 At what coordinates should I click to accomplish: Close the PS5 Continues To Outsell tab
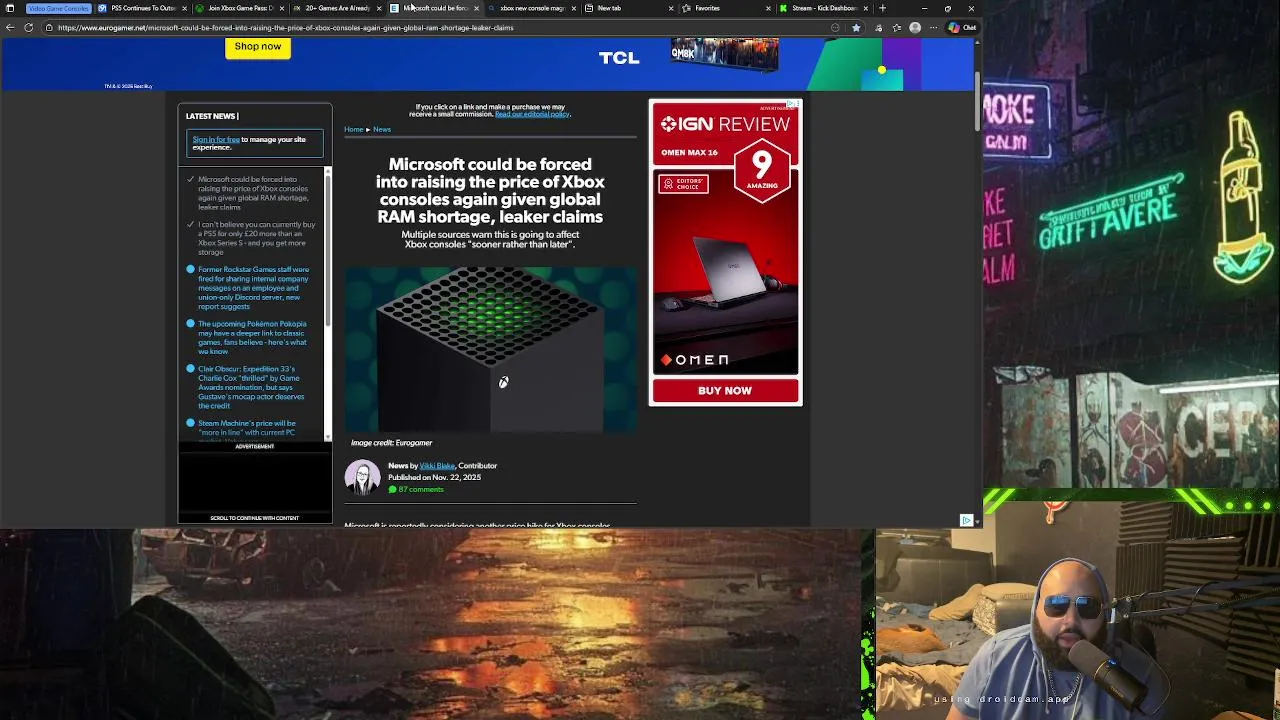184,8
